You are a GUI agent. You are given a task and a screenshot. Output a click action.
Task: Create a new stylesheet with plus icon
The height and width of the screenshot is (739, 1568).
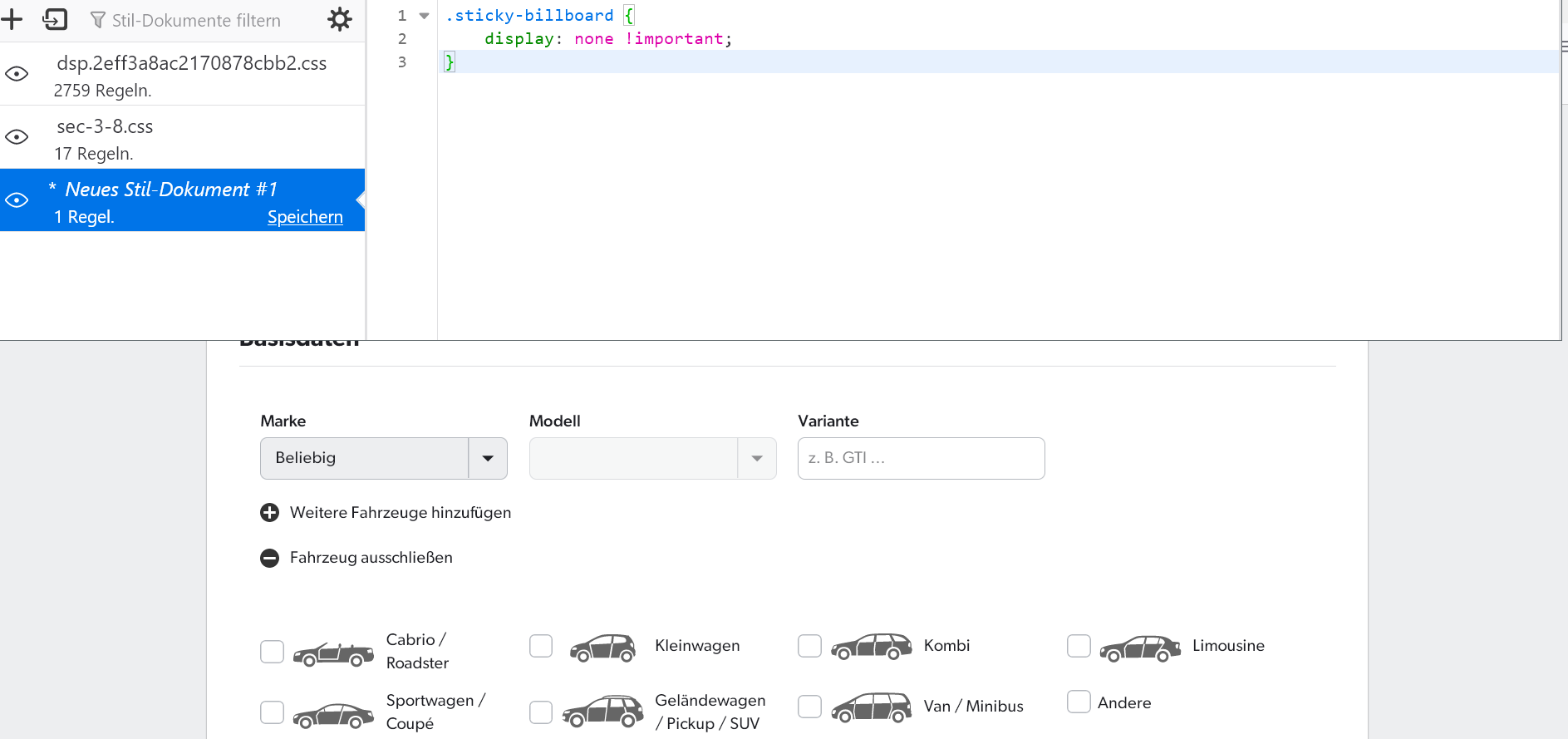coord(12,19)
